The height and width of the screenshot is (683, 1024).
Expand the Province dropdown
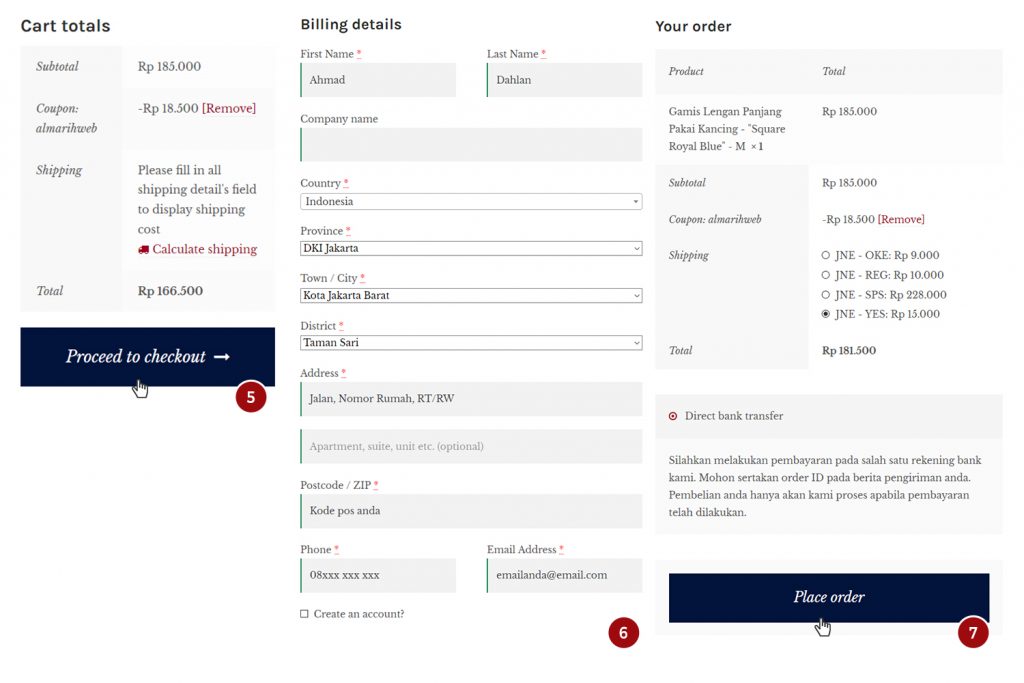(470, 248)
